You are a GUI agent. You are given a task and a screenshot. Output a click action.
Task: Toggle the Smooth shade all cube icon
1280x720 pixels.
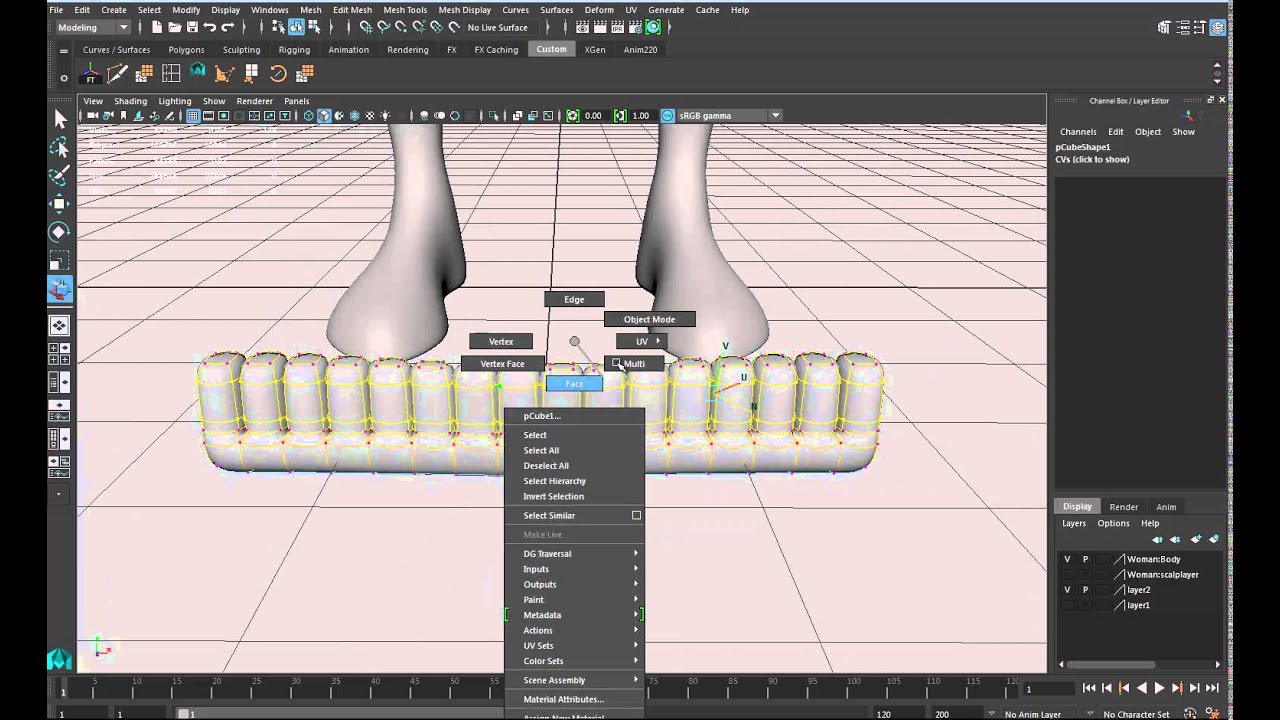pos(324,116)
